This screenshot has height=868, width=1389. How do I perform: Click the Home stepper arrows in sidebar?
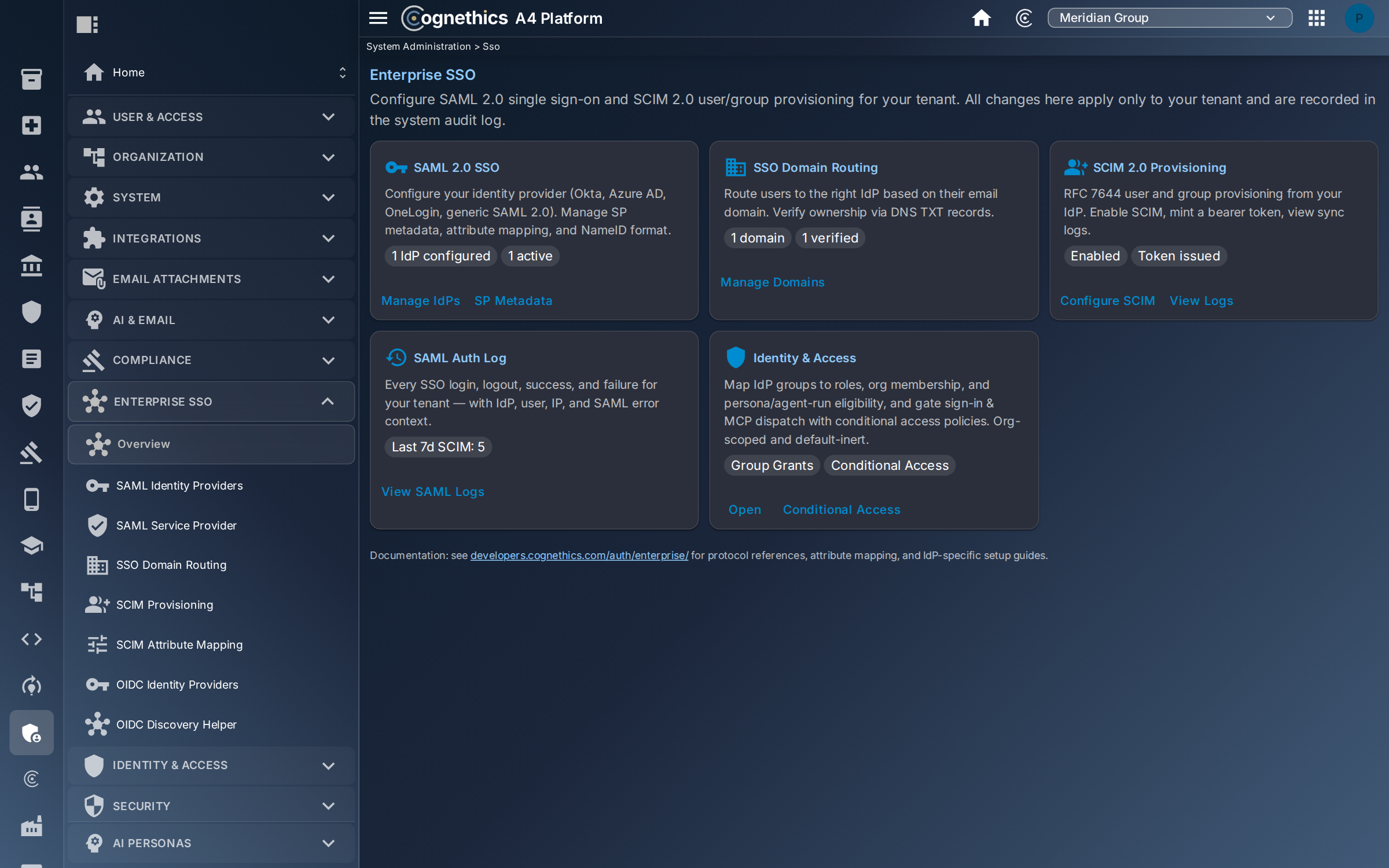pyautogui.click(x=342, y=72)
